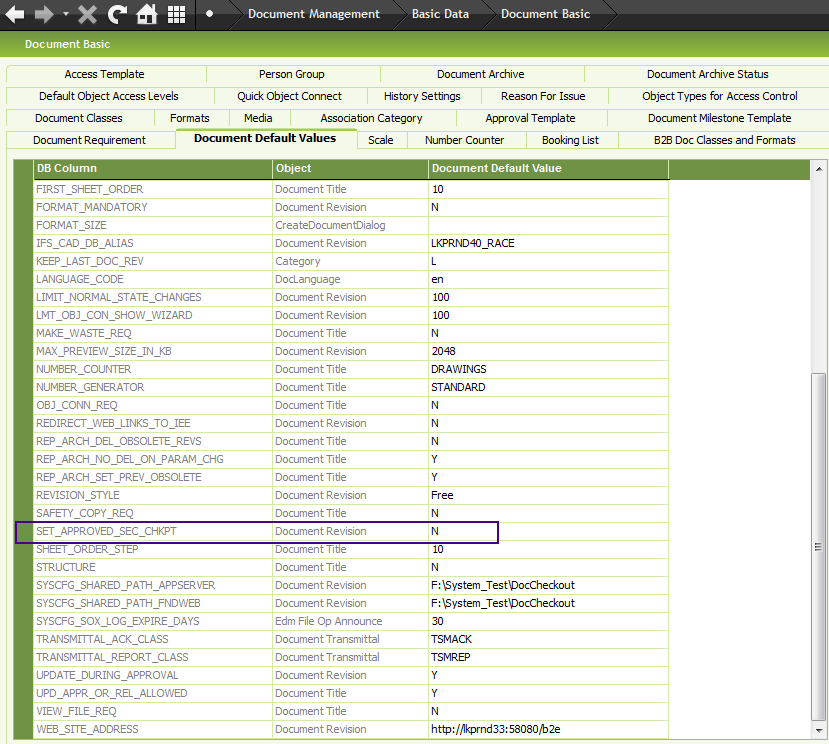This screenshot has width=829, height=744.
Task: Open the Document Archive Status tab
Action: tap(707, 74)
